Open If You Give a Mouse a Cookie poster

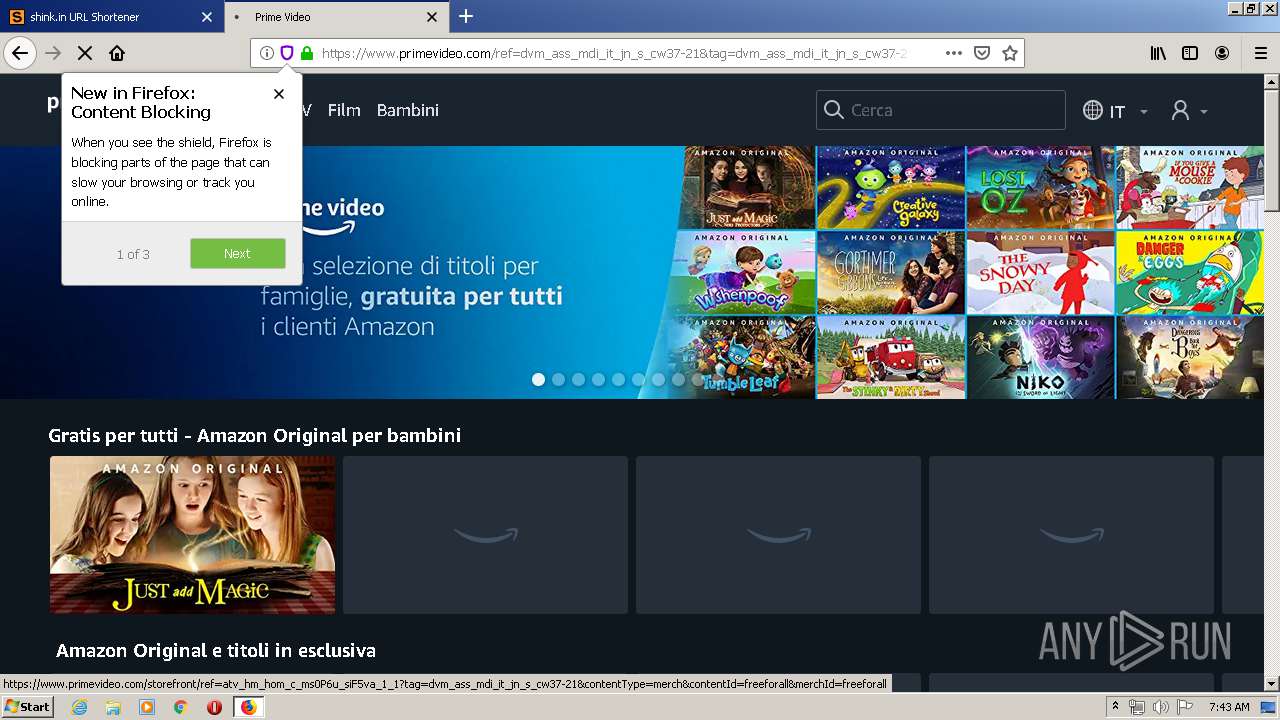click(x=1190, y=188)
